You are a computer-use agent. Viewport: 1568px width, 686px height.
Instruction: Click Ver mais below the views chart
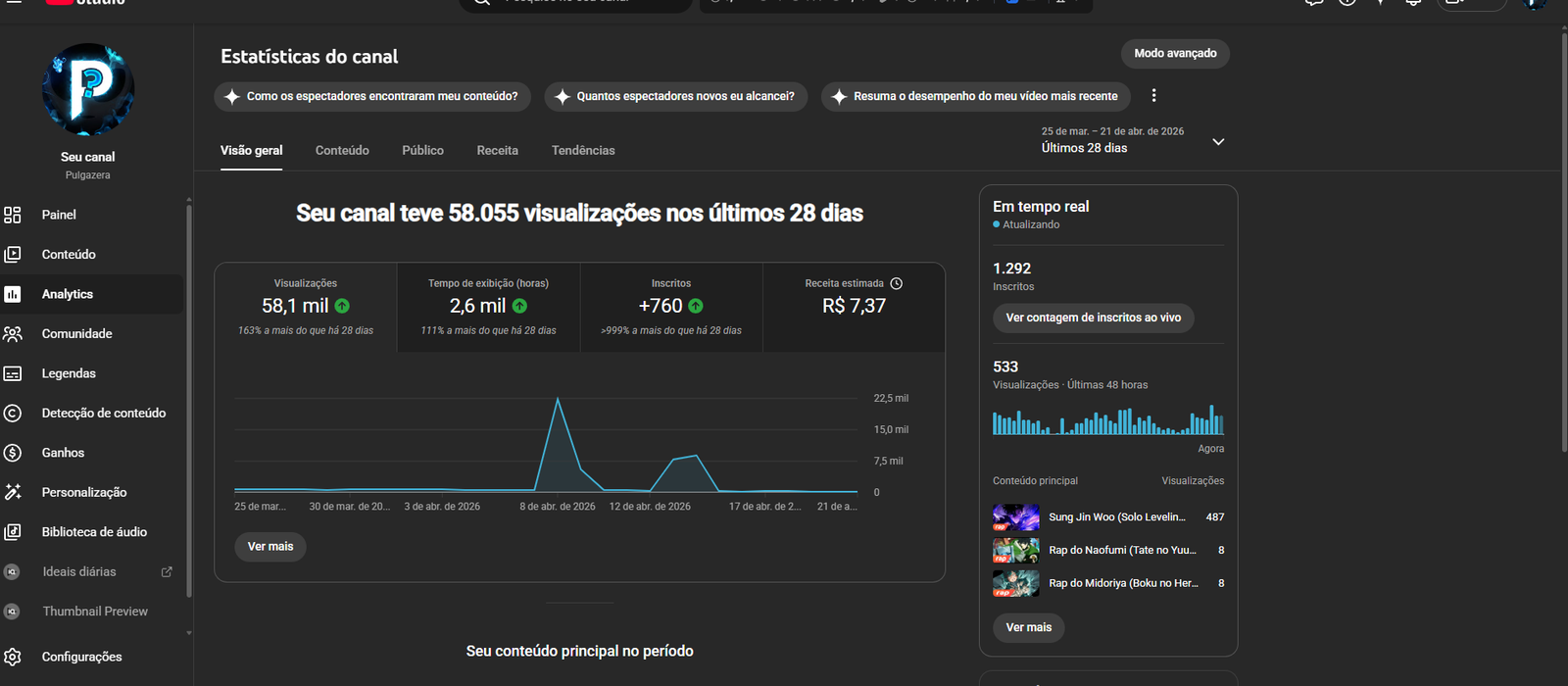tap(270, 547)
